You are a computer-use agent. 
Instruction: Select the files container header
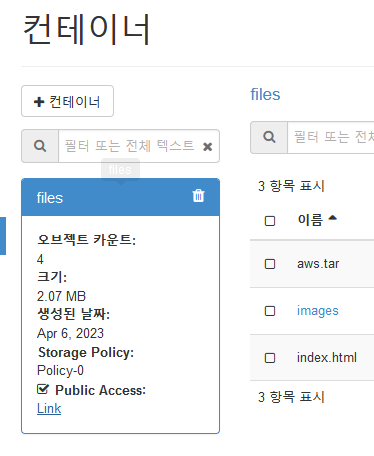pos(120,197)
